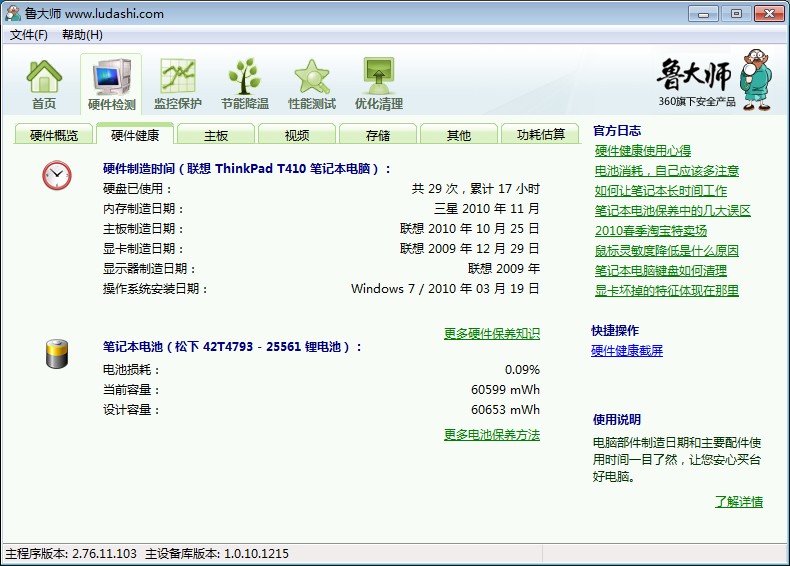Switch to the 主板 tab
790x566 pixels.
pyautogui.click(x=216, y=135)
